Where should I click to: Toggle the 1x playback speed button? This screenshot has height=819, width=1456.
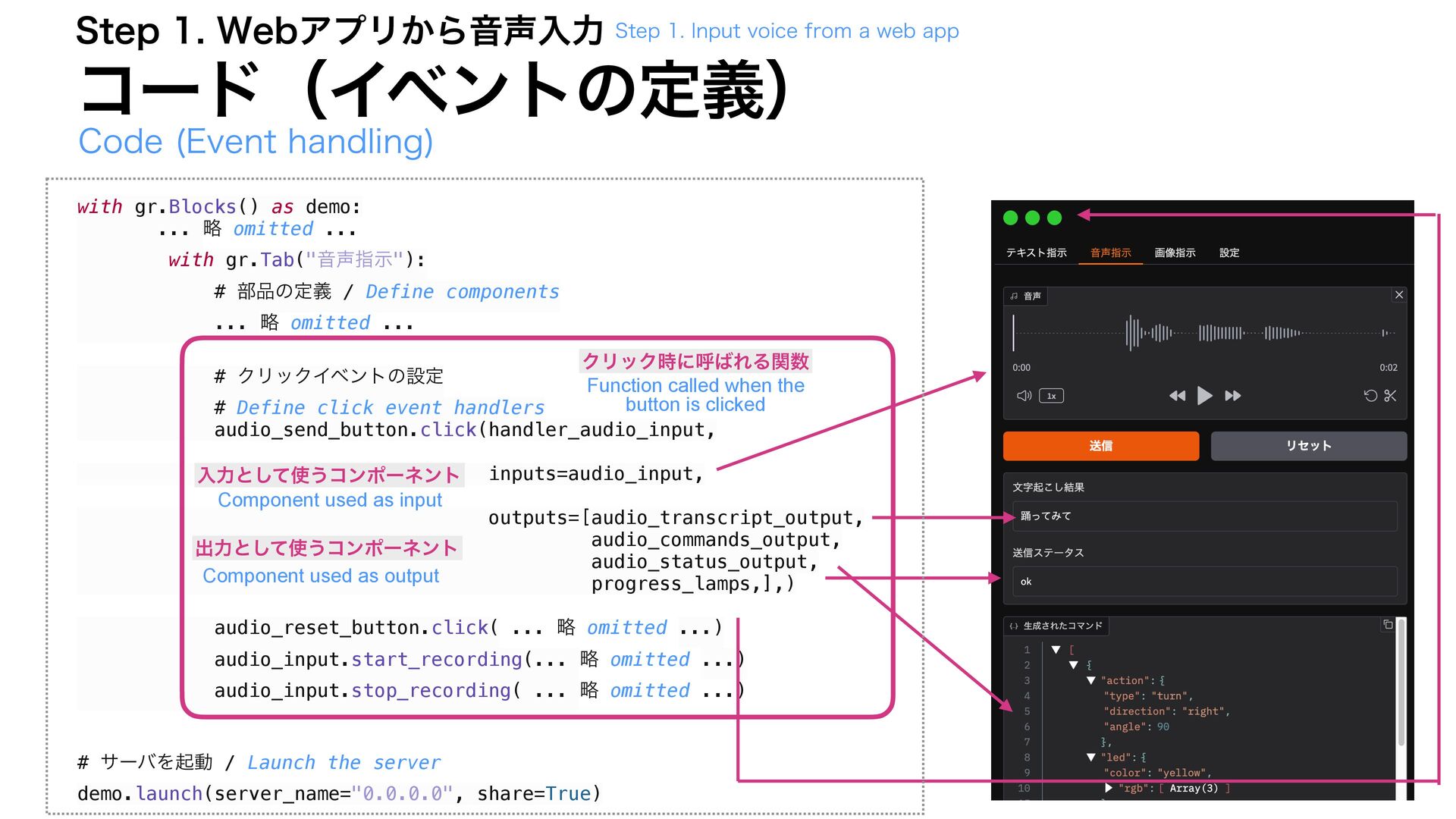1051,396
